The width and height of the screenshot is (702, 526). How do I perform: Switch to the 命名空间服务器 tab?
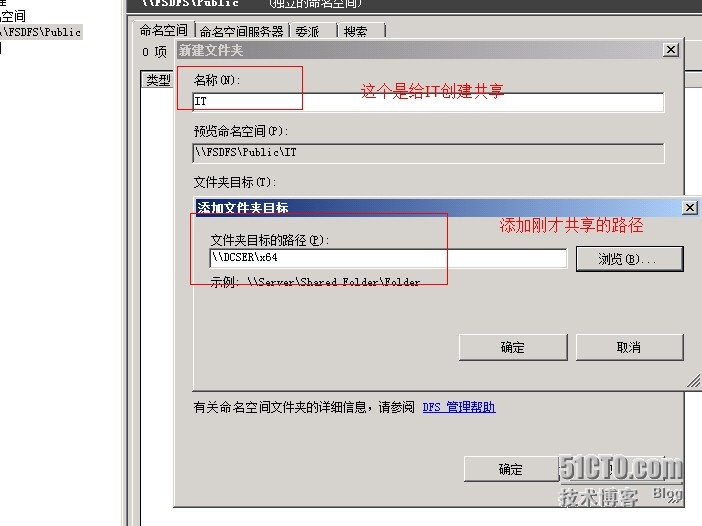[242, 31]
